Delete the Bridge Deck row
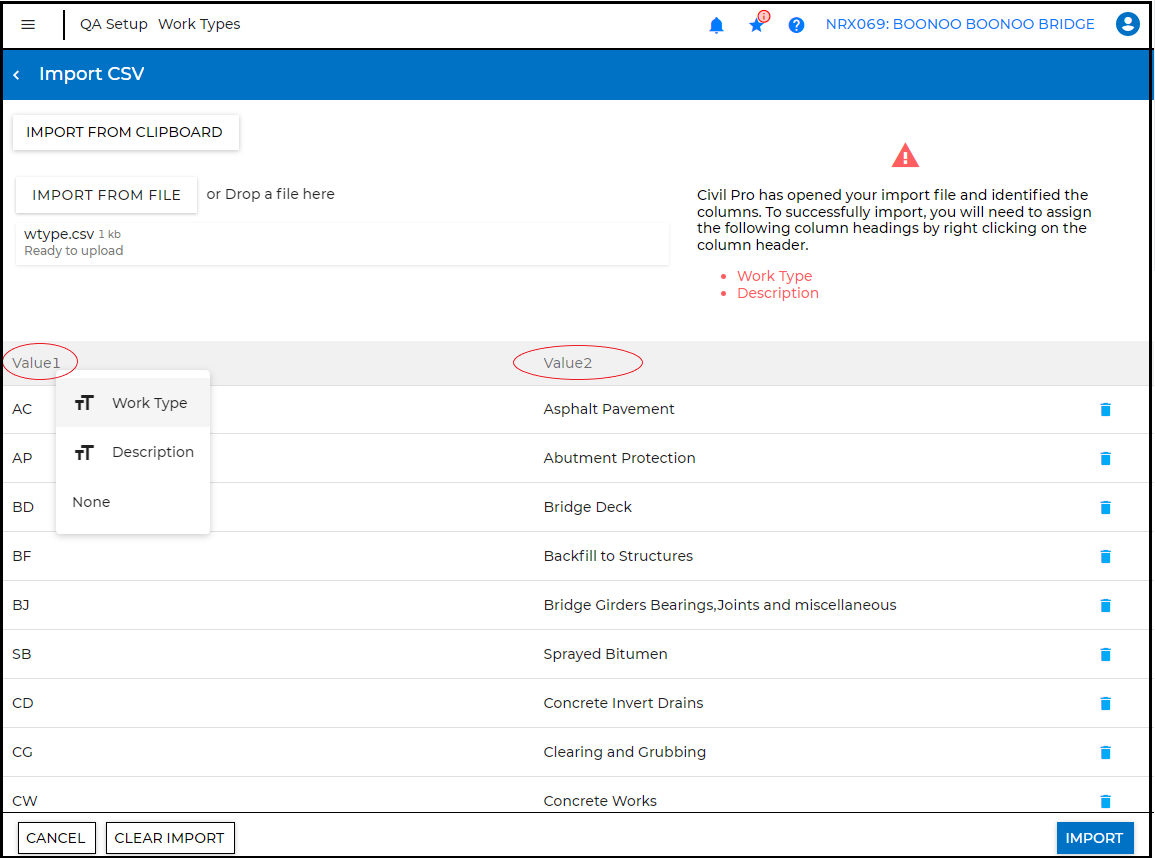This screenshot has width=1155, height=858. (x=1106, y=507)
